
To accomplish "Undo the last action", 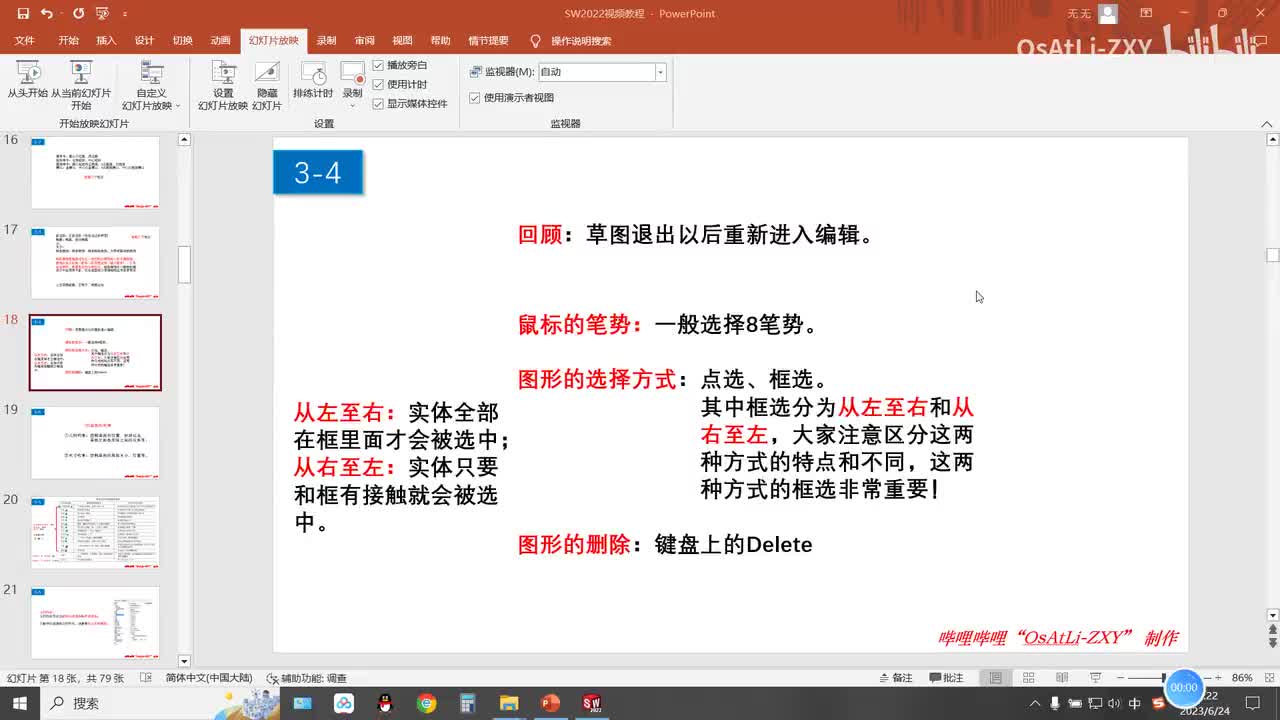I will [47, 14].
